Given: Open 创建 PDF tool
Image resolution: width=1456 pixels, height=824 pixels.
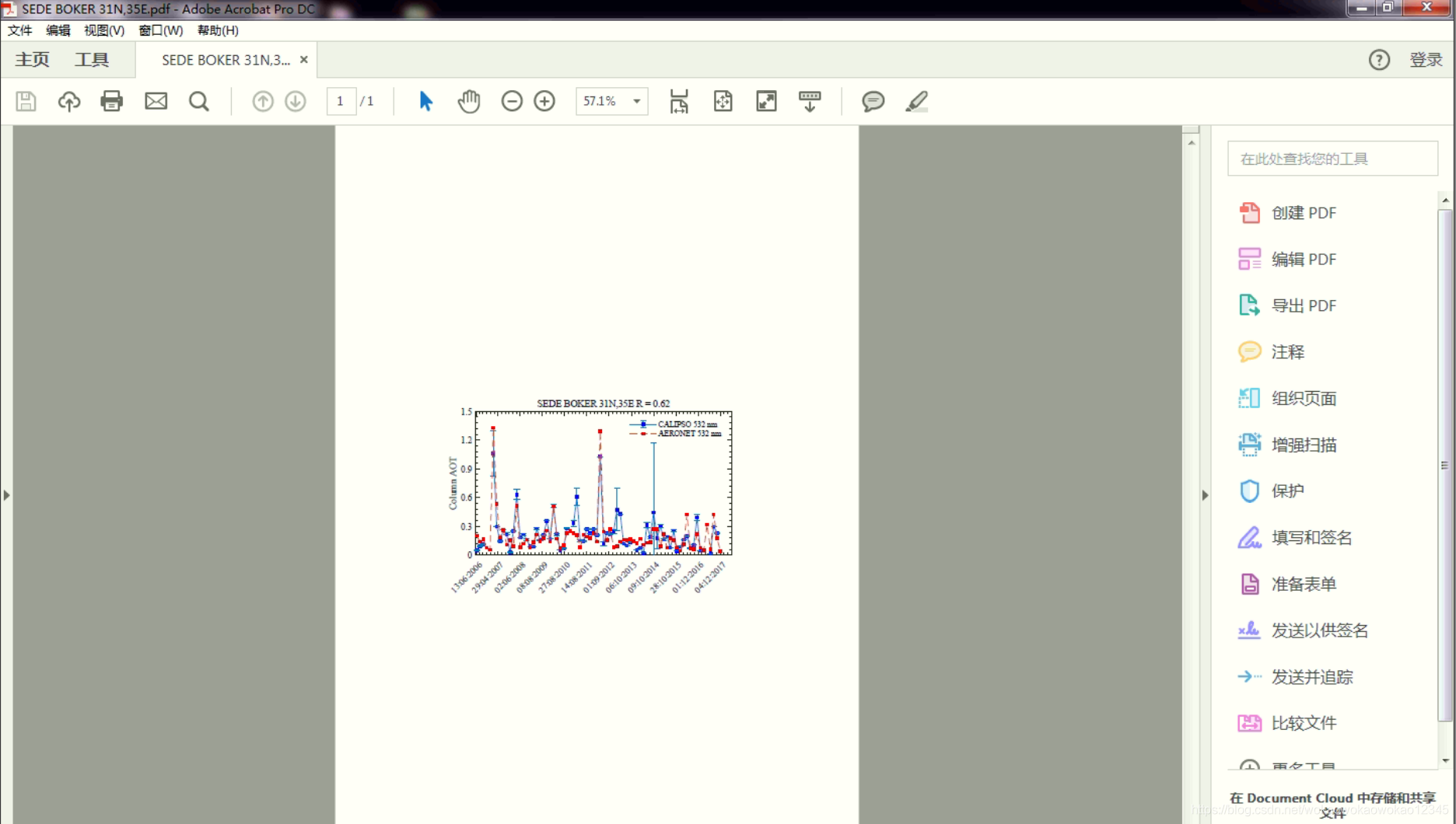Looking at the screenshot, I should click(x=1286, y=213).
